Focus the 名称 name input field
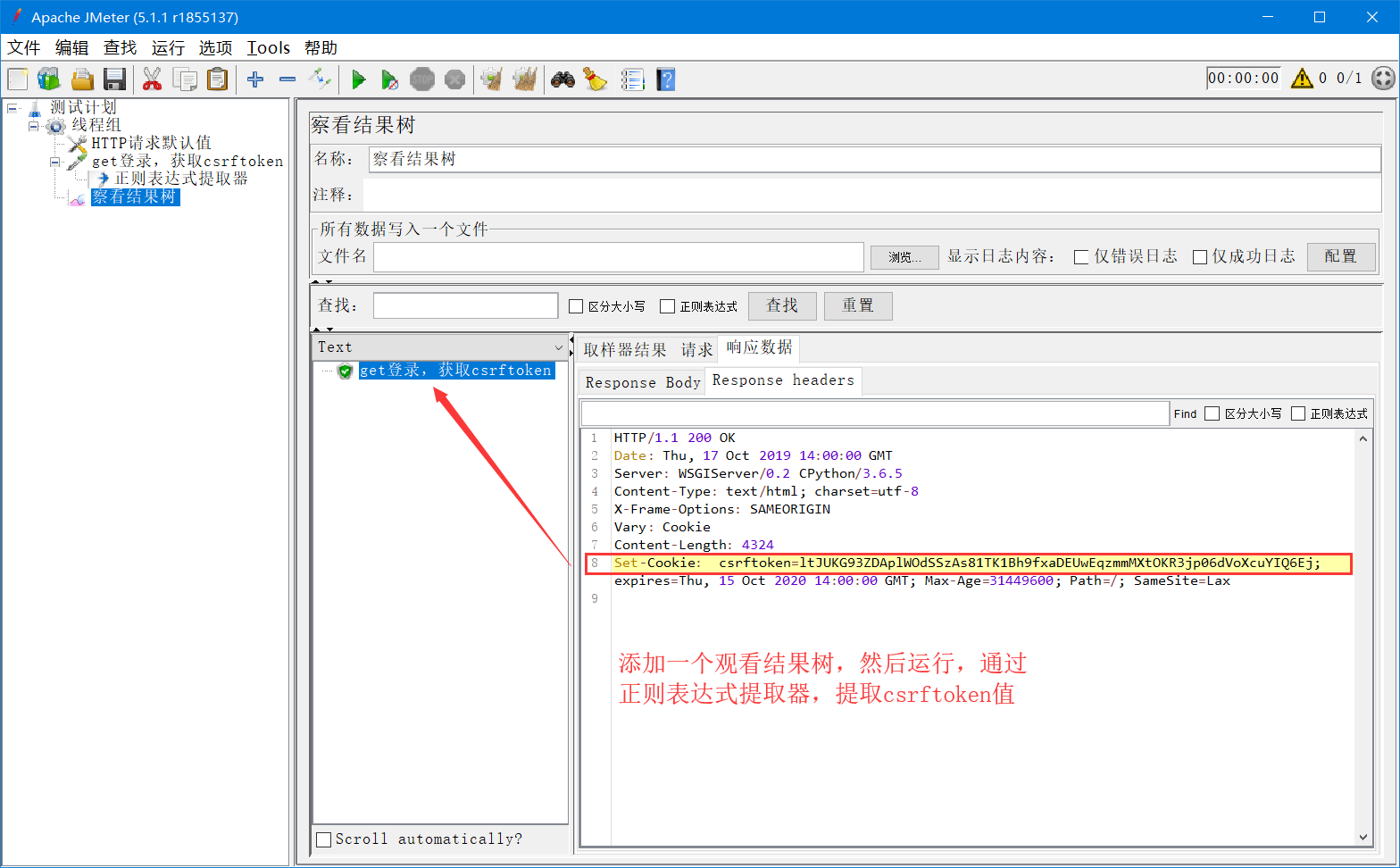This screenshot has width=1400, height=868. click(x=875, y=159)
